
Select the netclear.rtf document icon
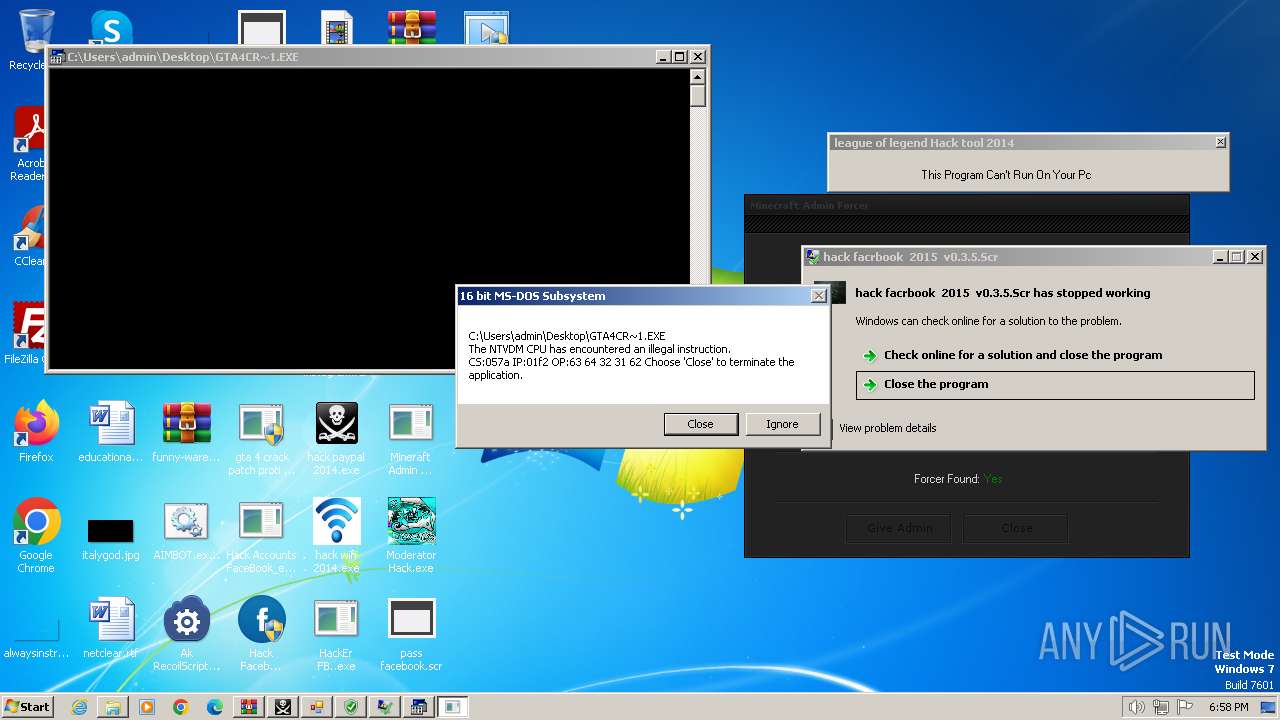point(111,628)
